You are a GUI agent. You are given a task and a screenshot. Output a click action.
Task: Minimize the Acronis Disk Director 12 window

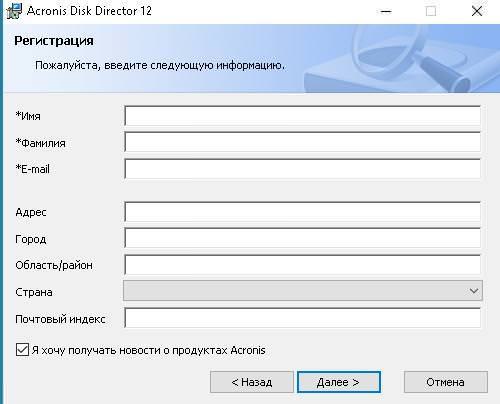coord(386,11)
